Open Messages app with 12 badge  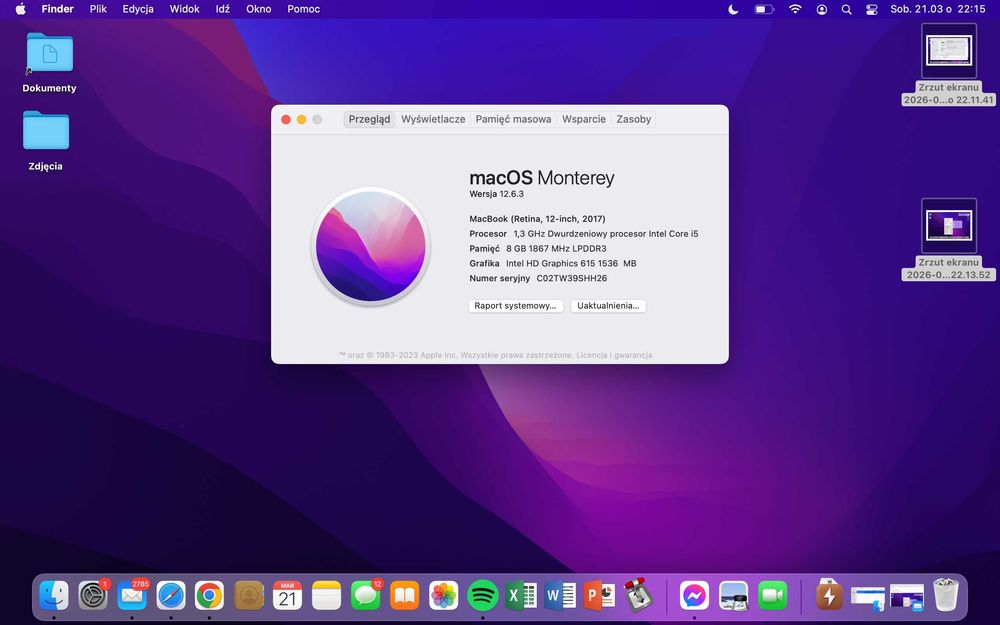click(365, 596)
